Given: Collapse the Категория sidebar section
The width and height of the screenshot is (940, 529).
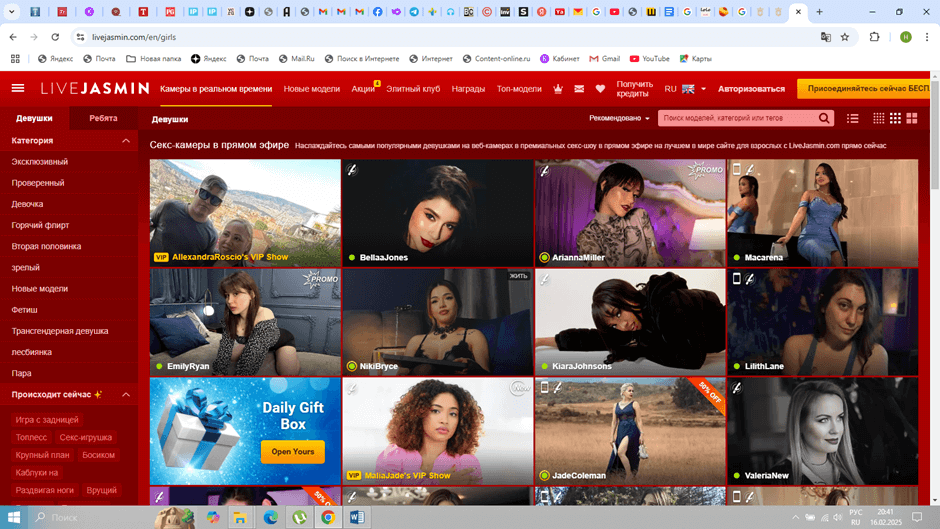Looking at the screenshot, I should 126,141.
